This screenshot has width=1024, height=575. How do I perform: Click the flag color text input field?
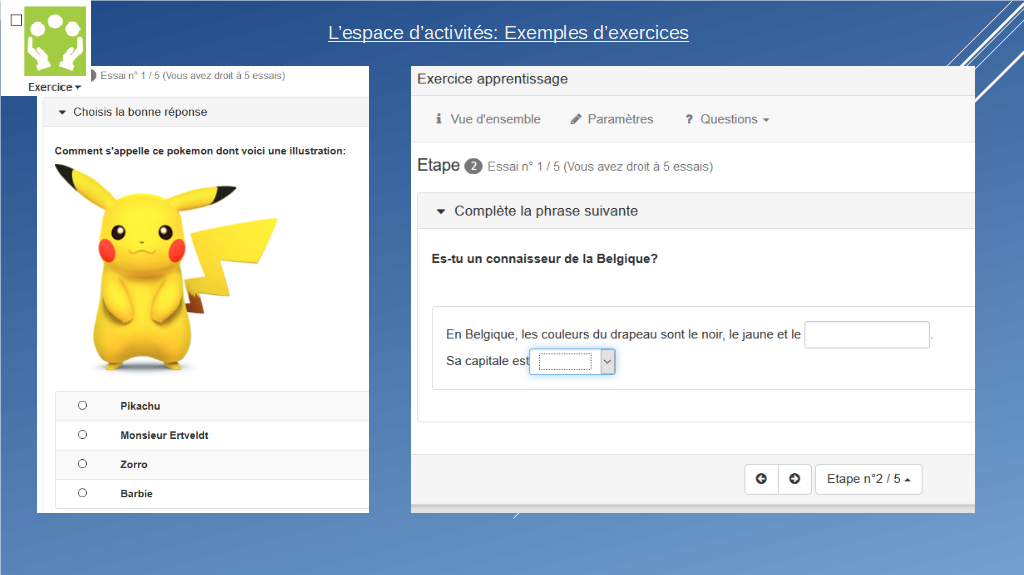(x=867, y=335)
